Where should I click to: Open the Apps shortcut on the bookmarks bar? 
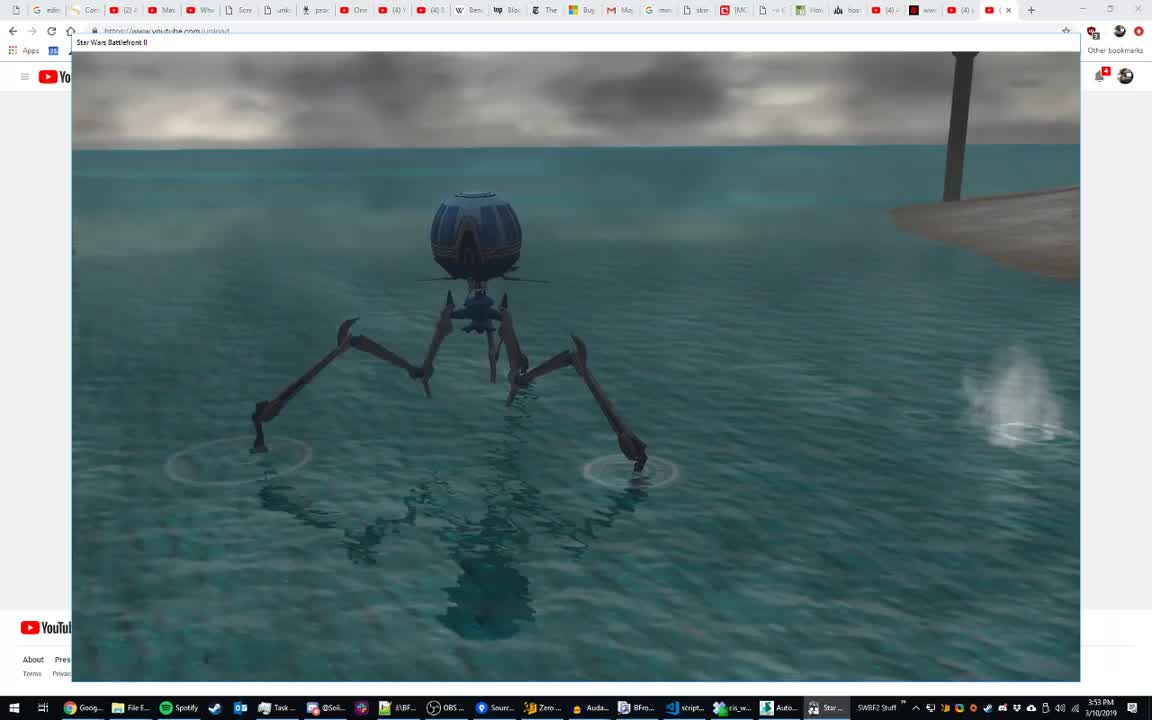pyautogui.click(x=30, y=51)
